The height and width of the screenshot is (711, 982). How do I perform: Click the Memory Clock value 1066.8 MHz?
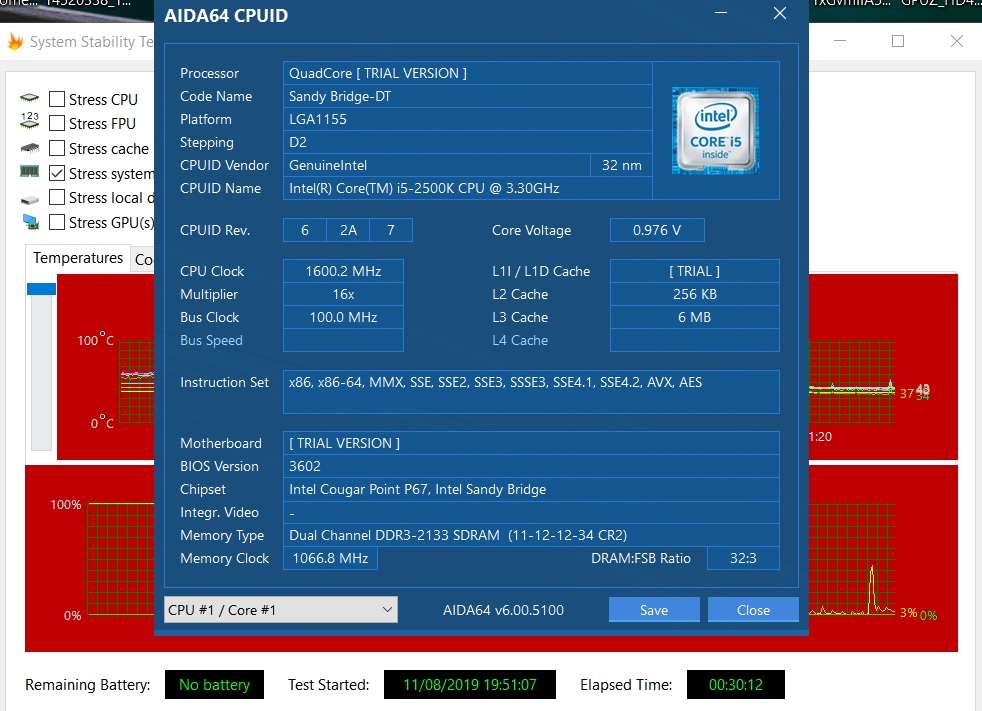point(330,558)
